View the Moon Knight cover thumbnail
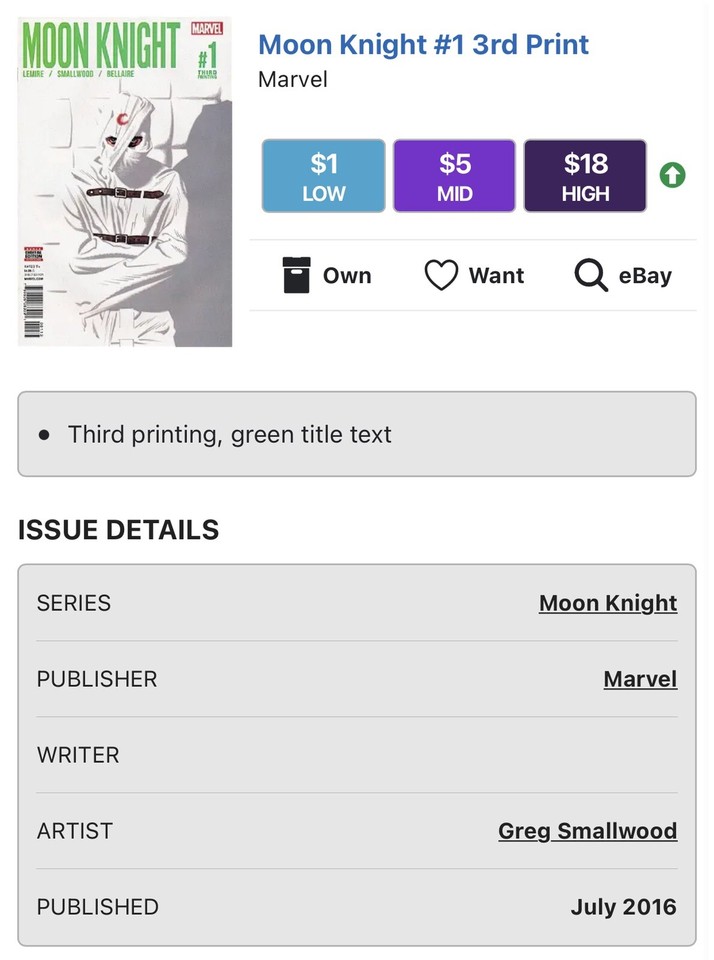This screenshot has width=714, height=960. (123, 181)
